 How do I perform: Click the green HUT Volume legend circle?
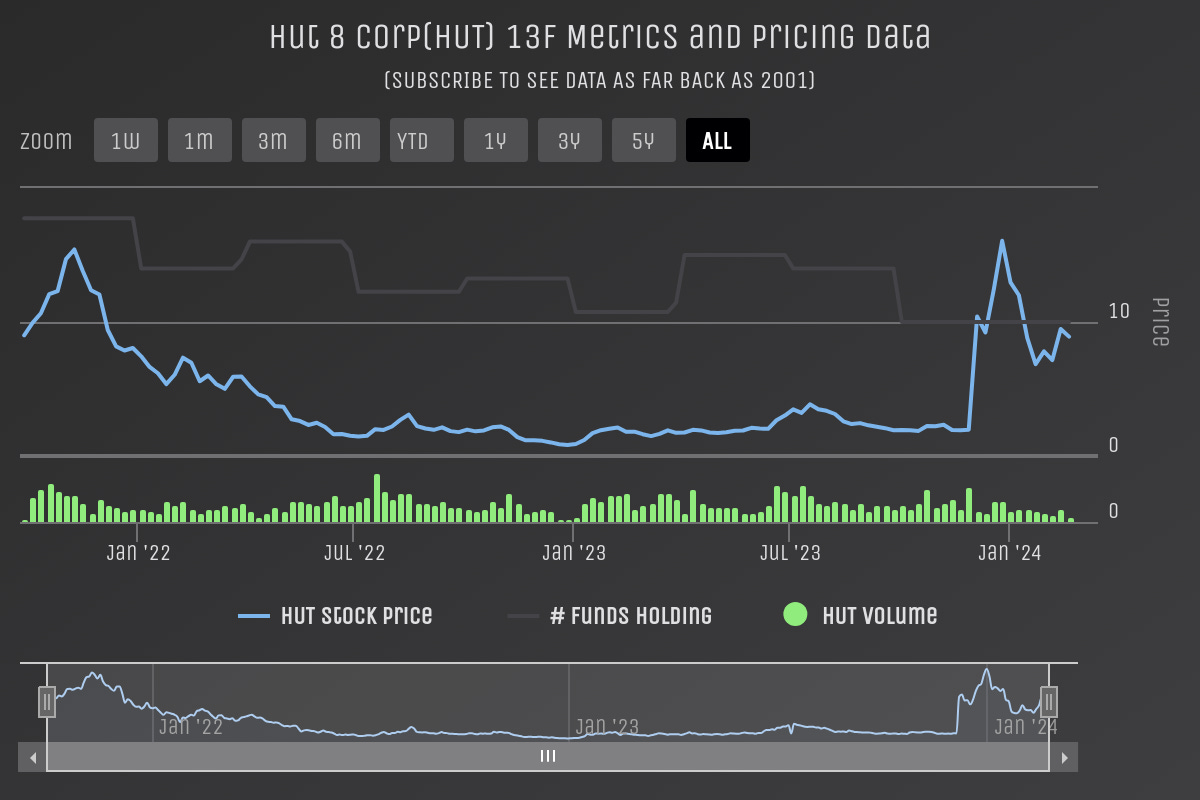point(795,615)
